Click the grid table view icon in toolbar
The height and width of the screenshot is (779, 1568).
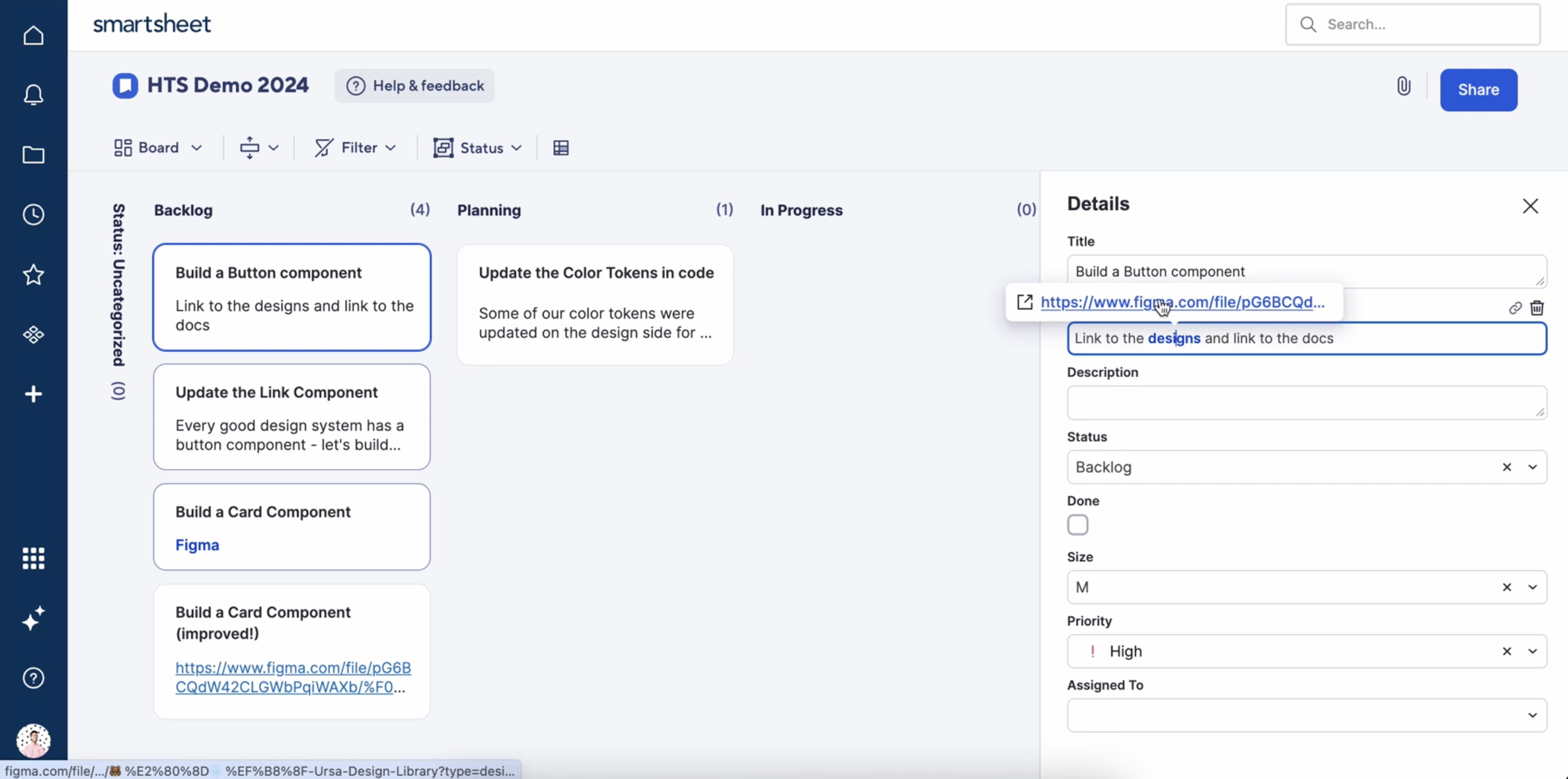[560, 148]
